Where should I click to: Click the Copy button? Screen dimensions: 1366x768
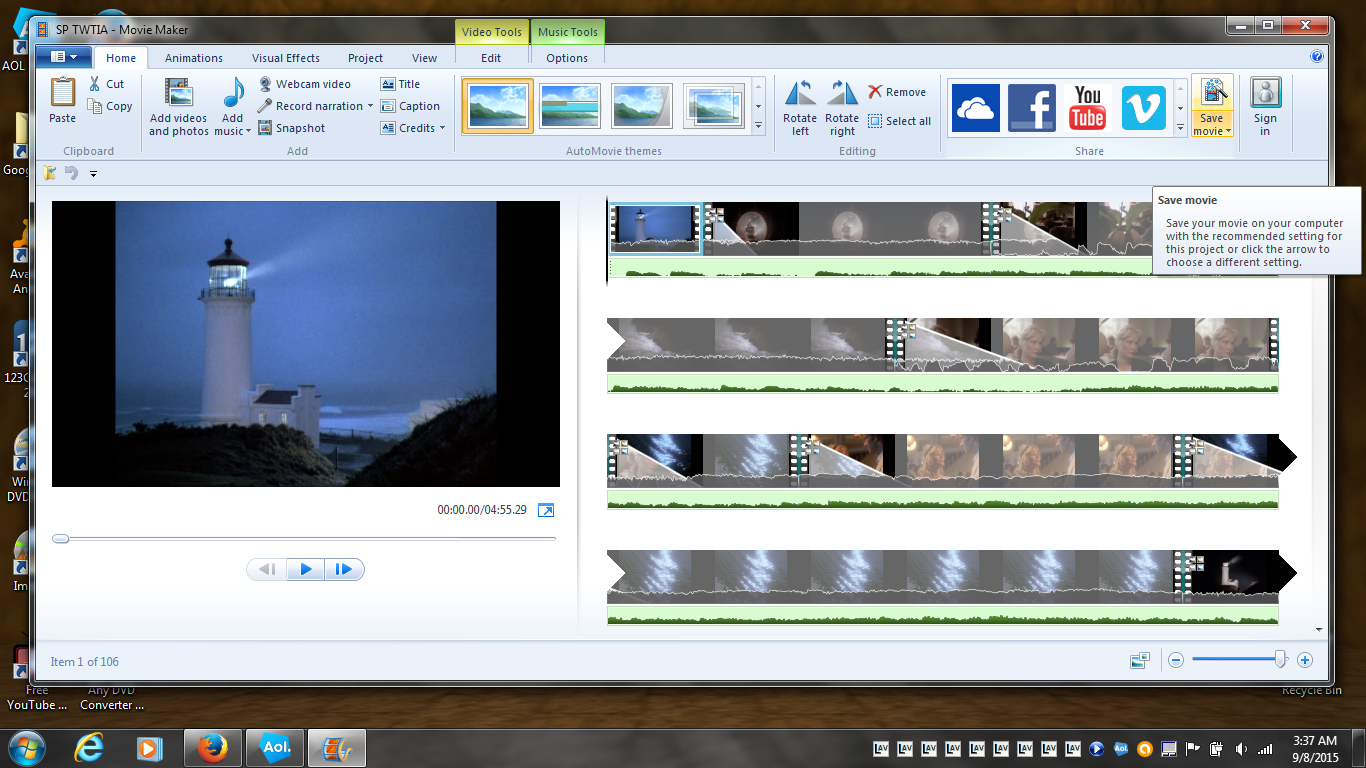tap(110, 106)
